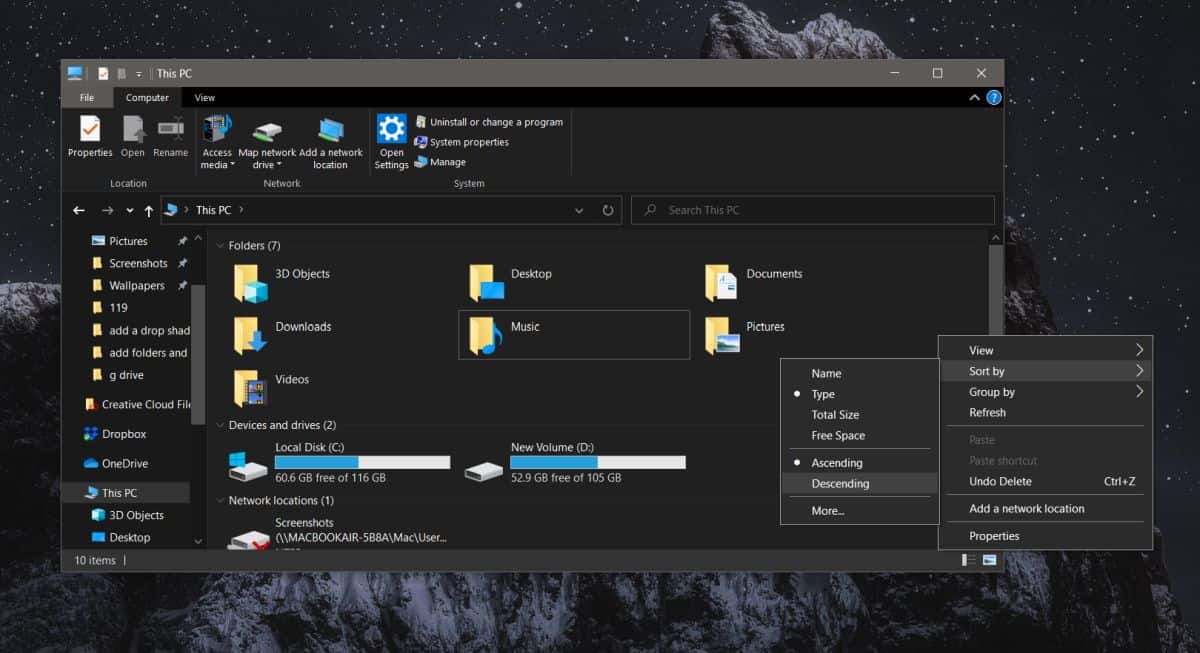The image size is (1200, 653).
Task: Click the Search This PC field
Action: coord(813,210)
